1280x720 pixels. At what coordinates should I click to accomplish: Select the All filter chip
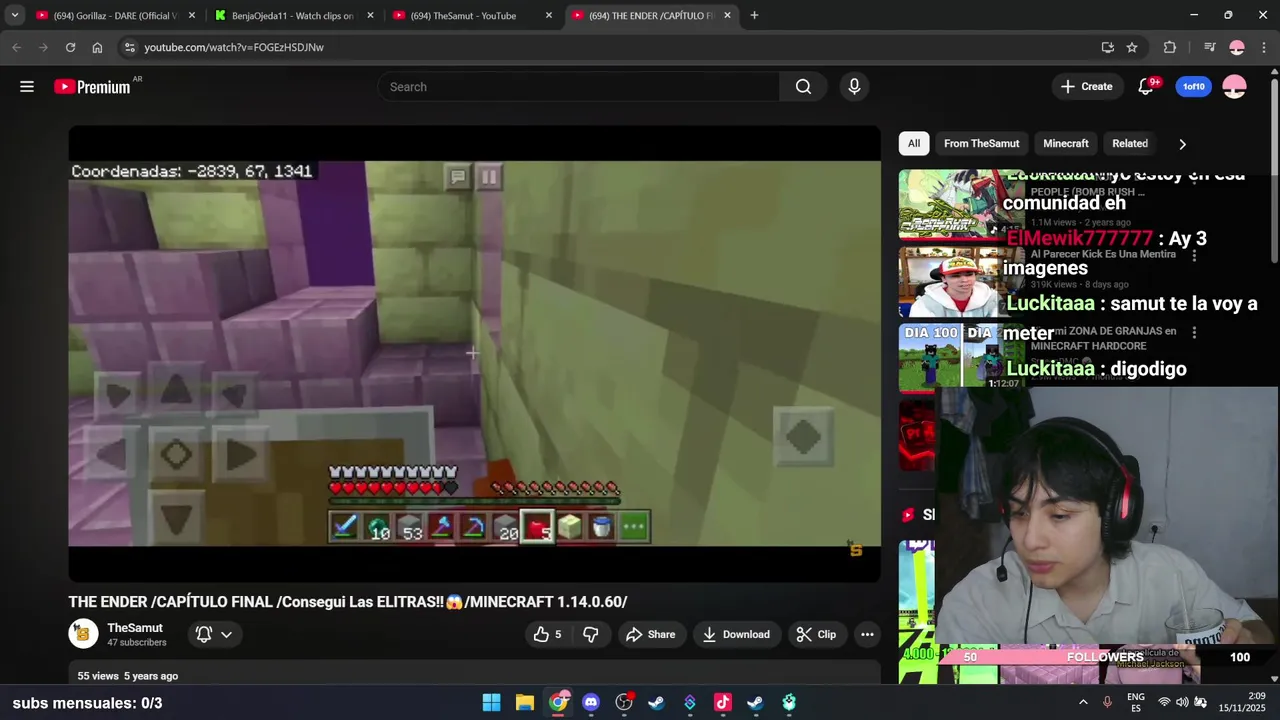(x=914, y=143)
